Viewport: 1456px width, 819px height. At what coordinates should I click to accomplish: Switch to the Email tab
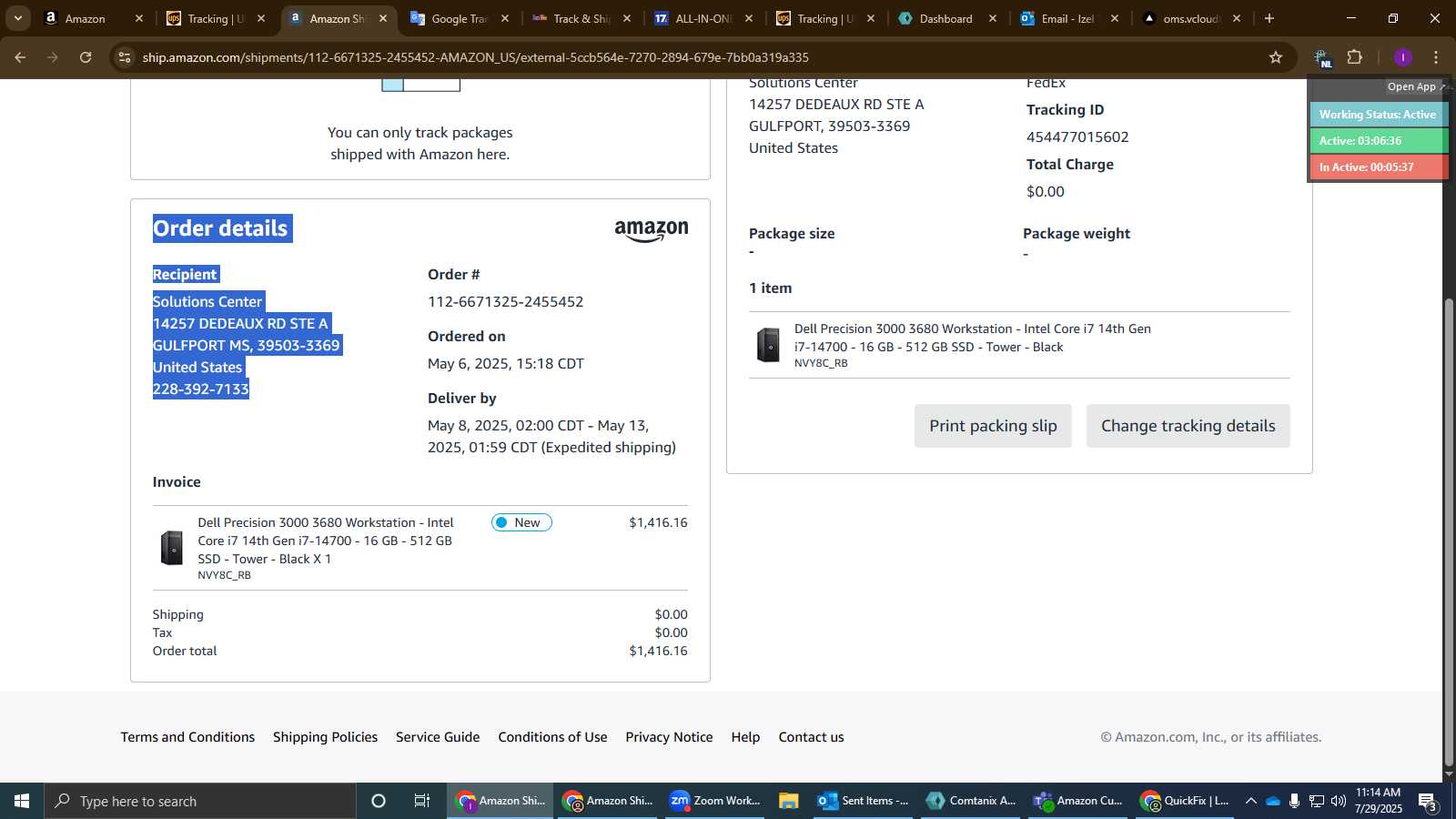tap(1067, 18)
